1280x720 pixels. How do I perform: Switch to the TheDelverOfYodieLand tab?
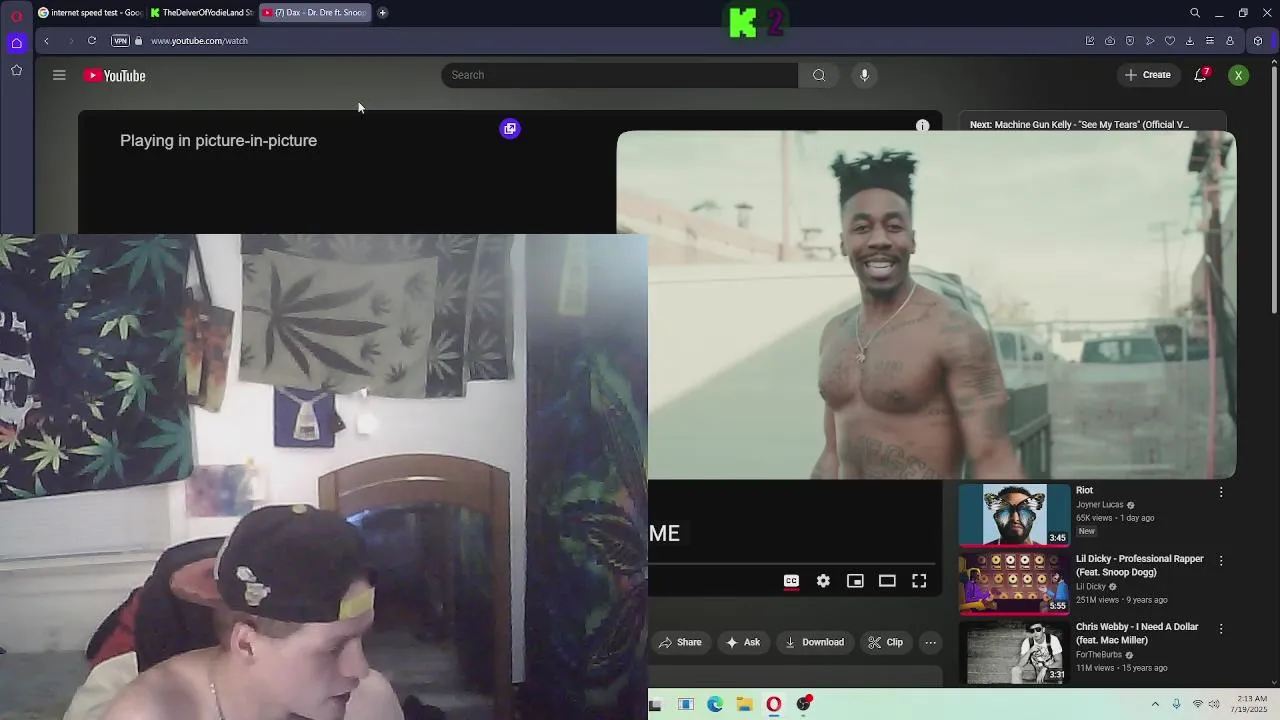[x=202, y=13]
